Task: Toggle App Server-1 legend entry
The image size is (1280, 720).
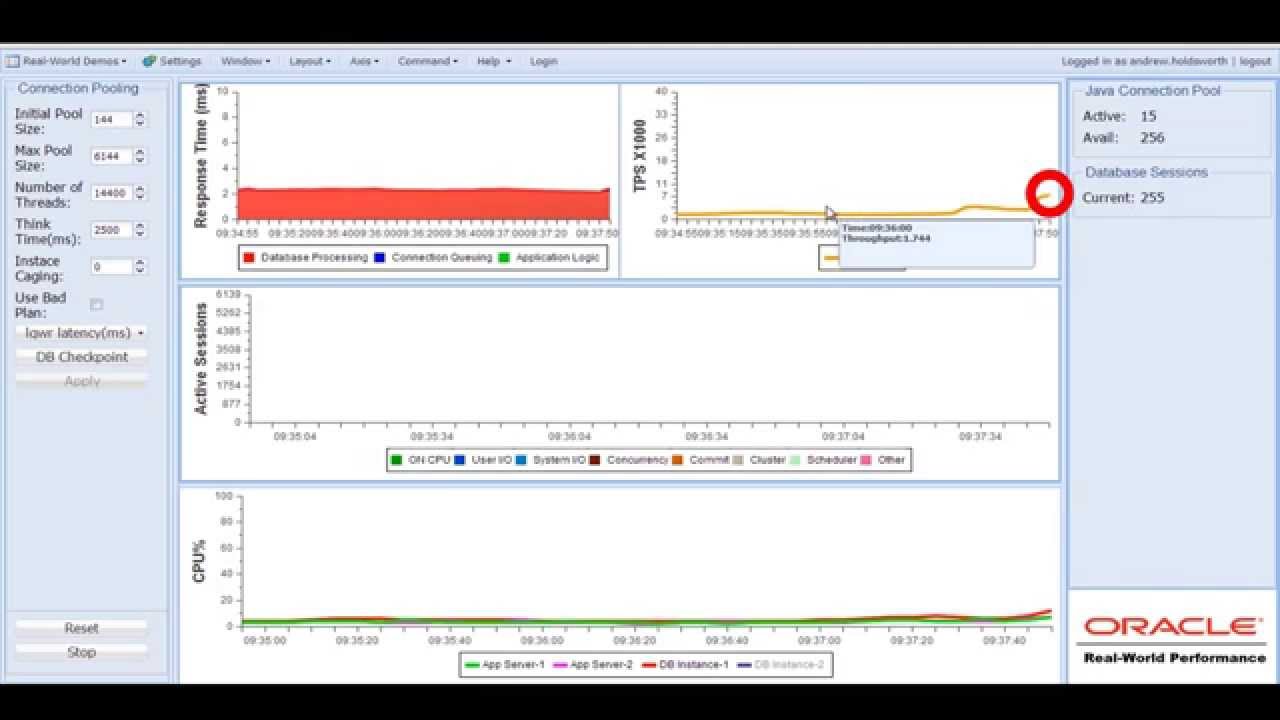Action: [x=505, y=665]
